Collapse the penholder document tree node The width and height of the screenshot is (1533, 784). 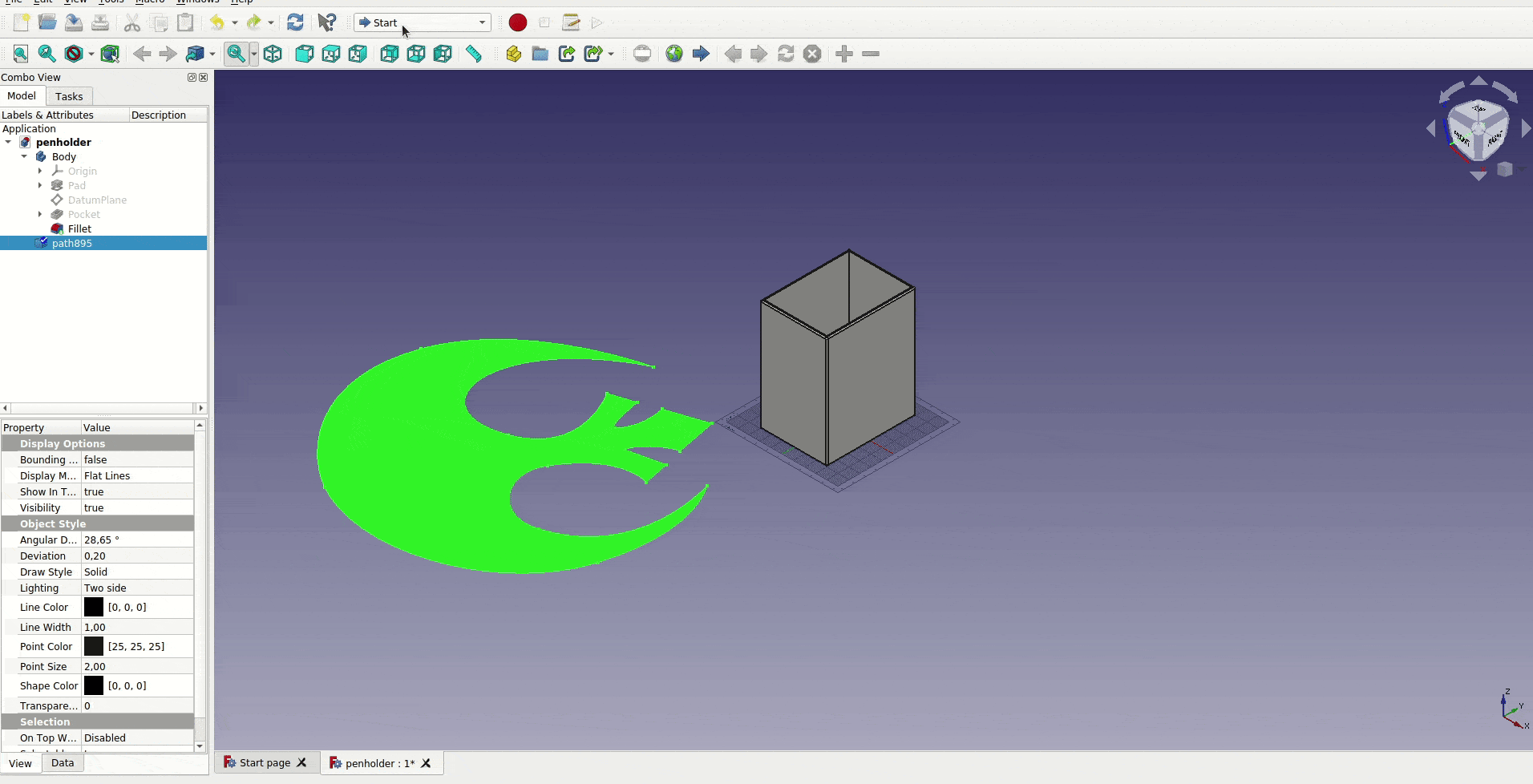pyautogui.click(x=8, y=142)
